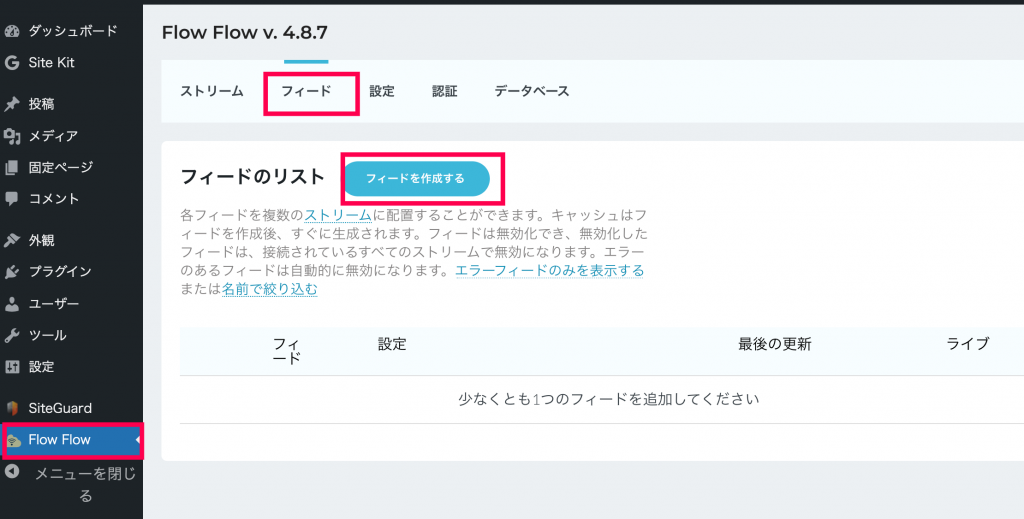Click the Site Kit Google icon
Viewport: 1024px width, 519px height.
click(x=12, y=63)
